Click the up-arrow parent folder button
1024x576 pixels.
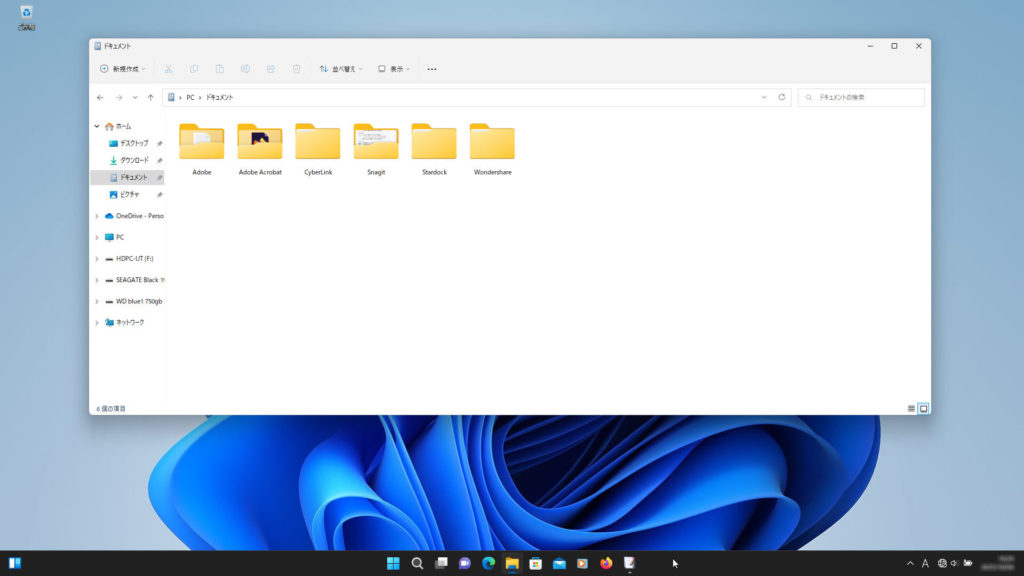click(x=150, y=97)
